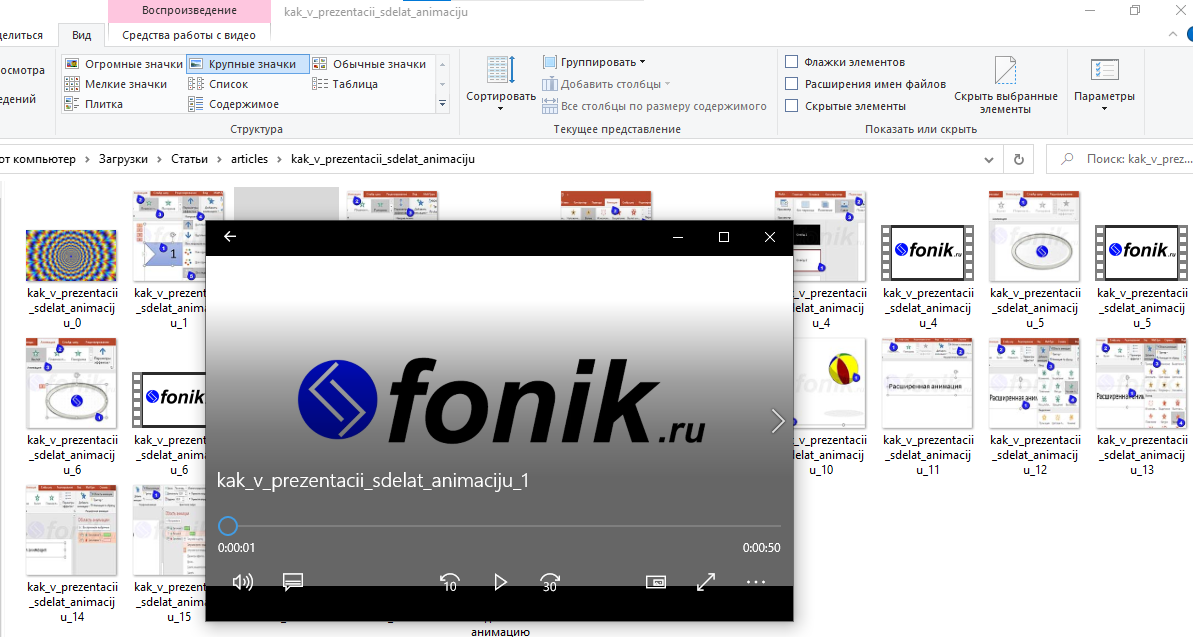
Task: Go back using video player arrow
Action: point(230,237)
